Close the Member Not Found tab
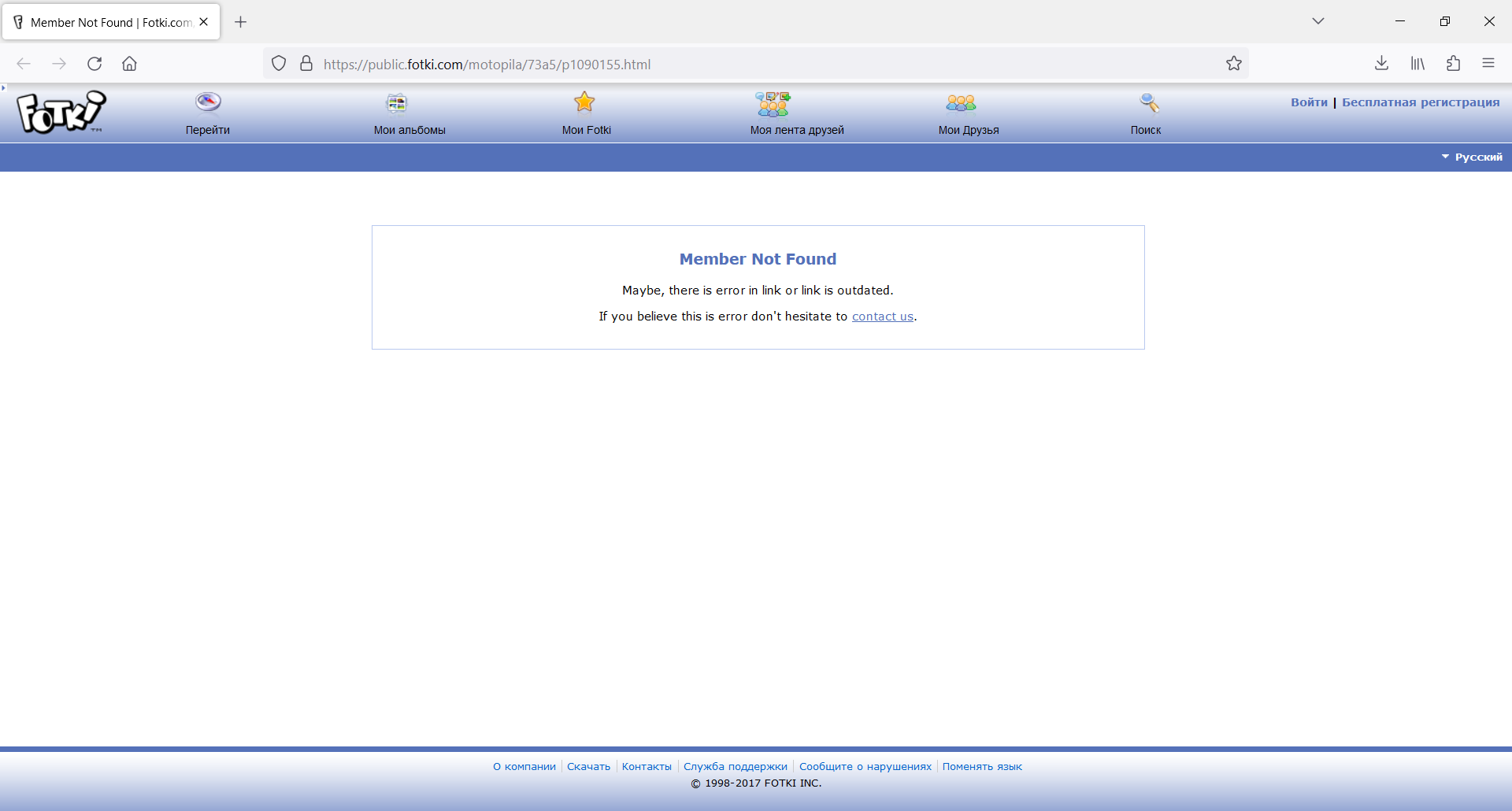Image resolution: width=1512 pixels, height=811 pixels. 204,22
